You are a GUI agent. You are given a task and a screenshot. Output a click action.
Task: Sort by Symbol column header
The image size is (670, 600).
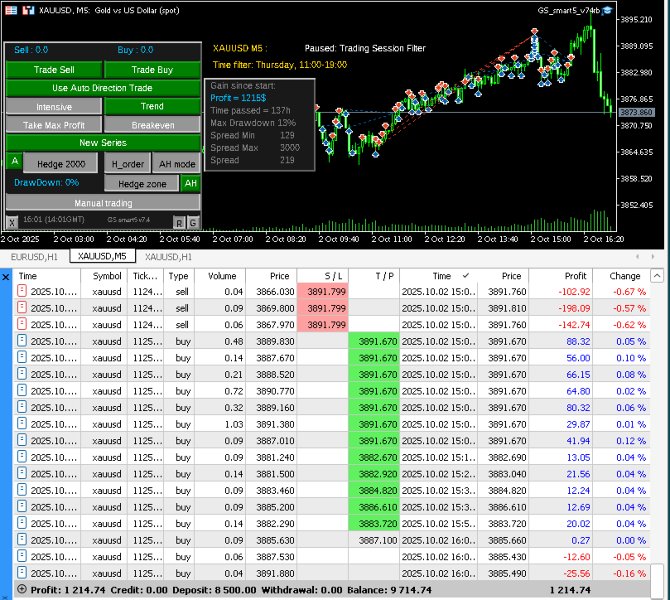coord(104,276)
